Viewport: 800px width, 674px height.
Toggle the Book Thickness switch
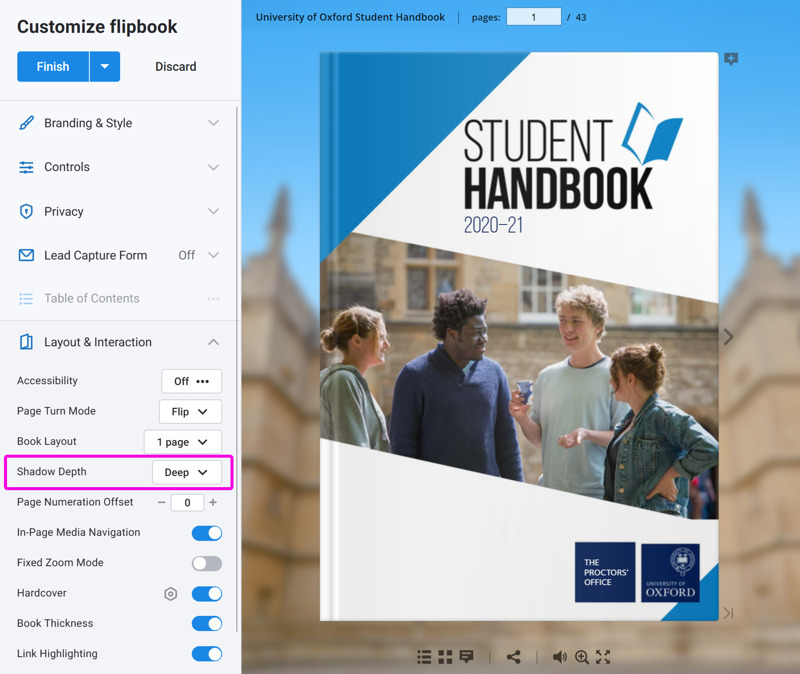tap(207, 623)
